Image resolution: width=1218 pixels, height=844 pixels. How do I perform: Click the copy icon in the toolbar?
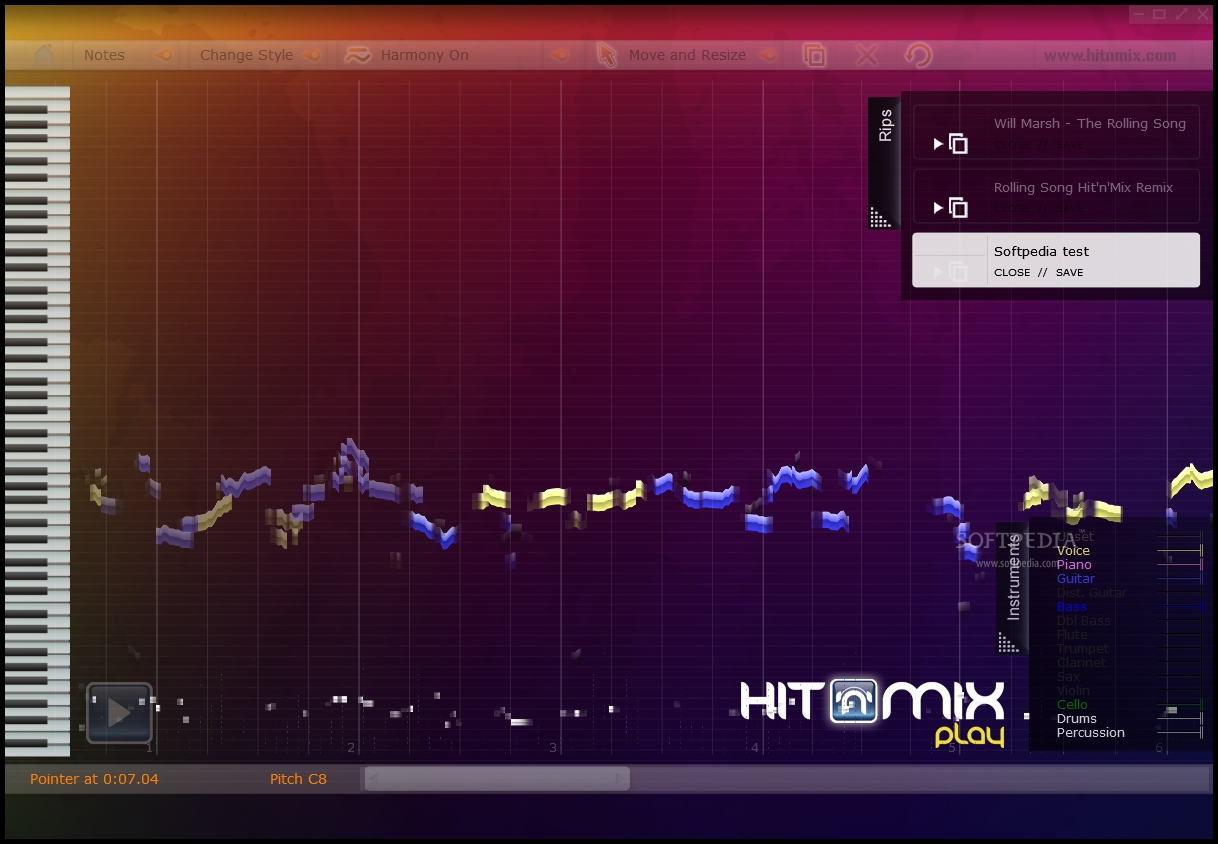tap(815, 55)
